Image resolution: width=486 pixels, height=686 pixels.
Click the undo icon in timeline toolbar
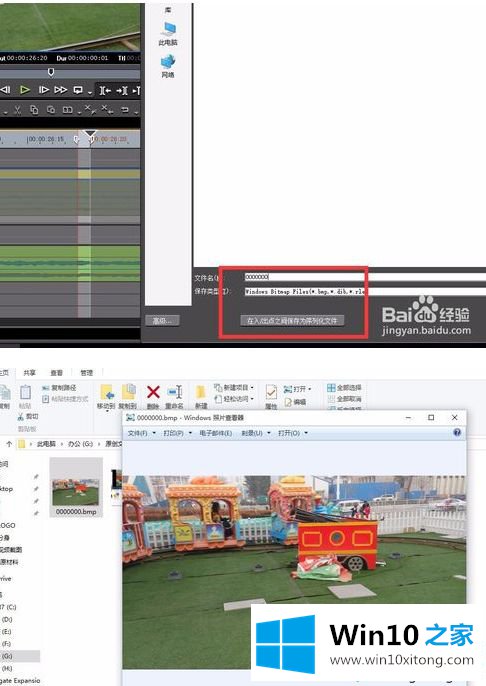[x=125, y=110]
